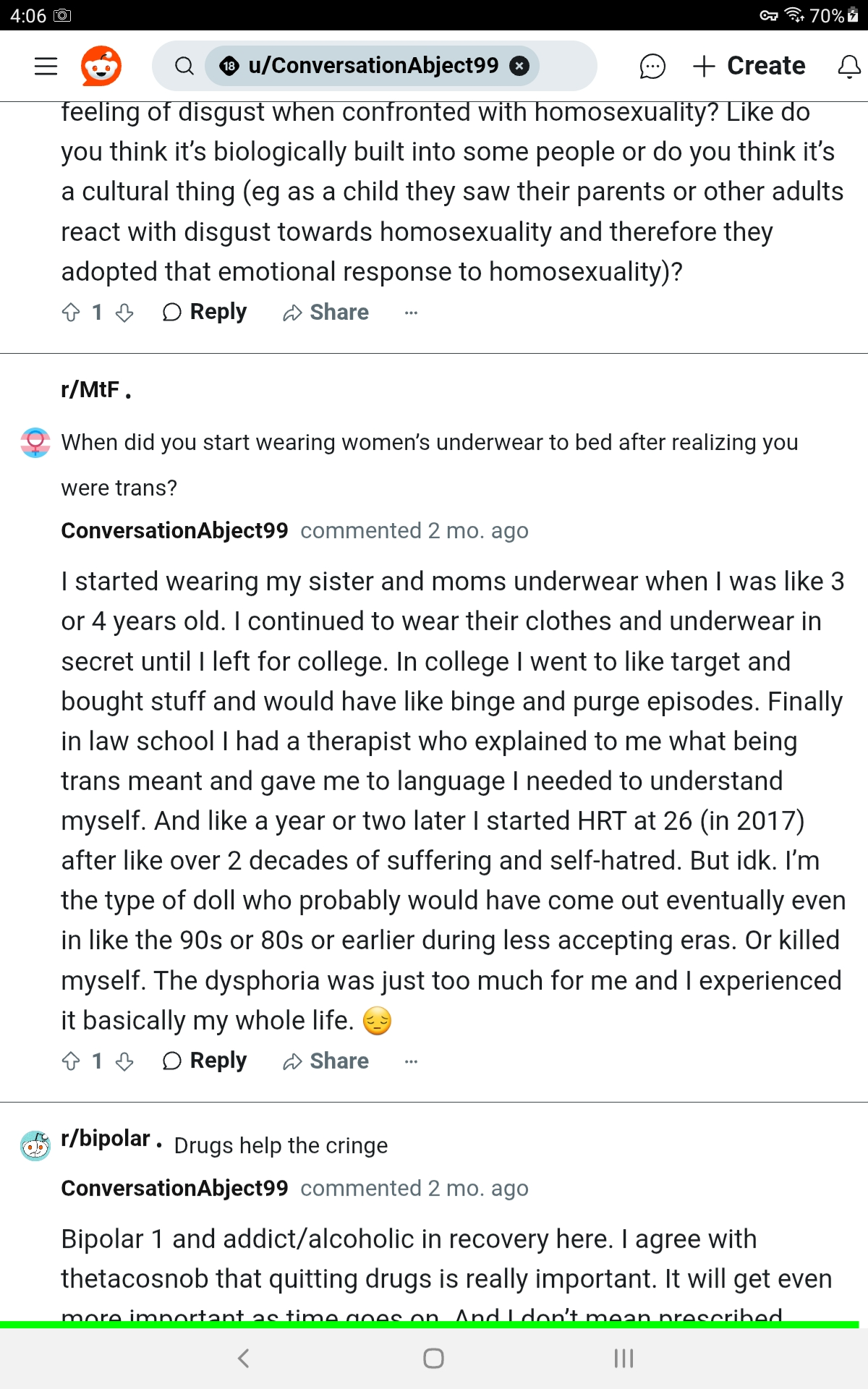Open the 'Drugs help the cringe' post
The image size is (868, 1389).
click(x=281, y=1146)
